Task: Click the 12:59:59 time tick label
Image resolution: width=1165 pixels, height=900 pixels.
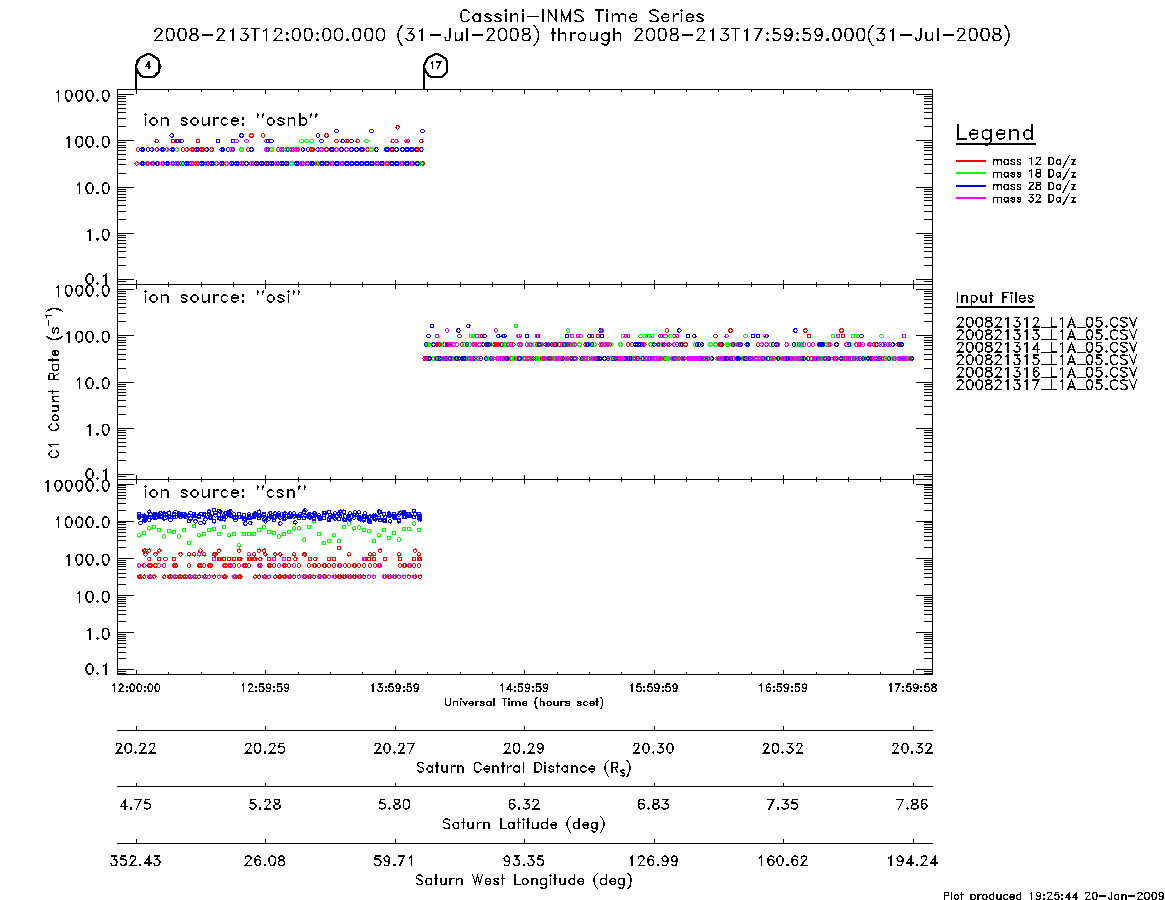Action: coord(265,688)
